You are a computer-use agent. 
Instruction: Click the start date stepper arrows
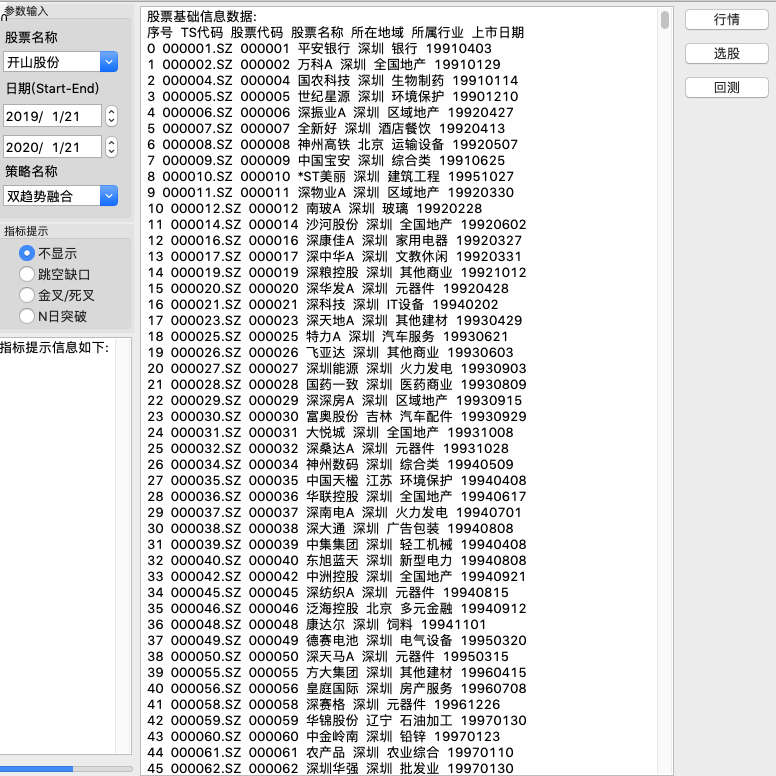[x=112, y=116]
